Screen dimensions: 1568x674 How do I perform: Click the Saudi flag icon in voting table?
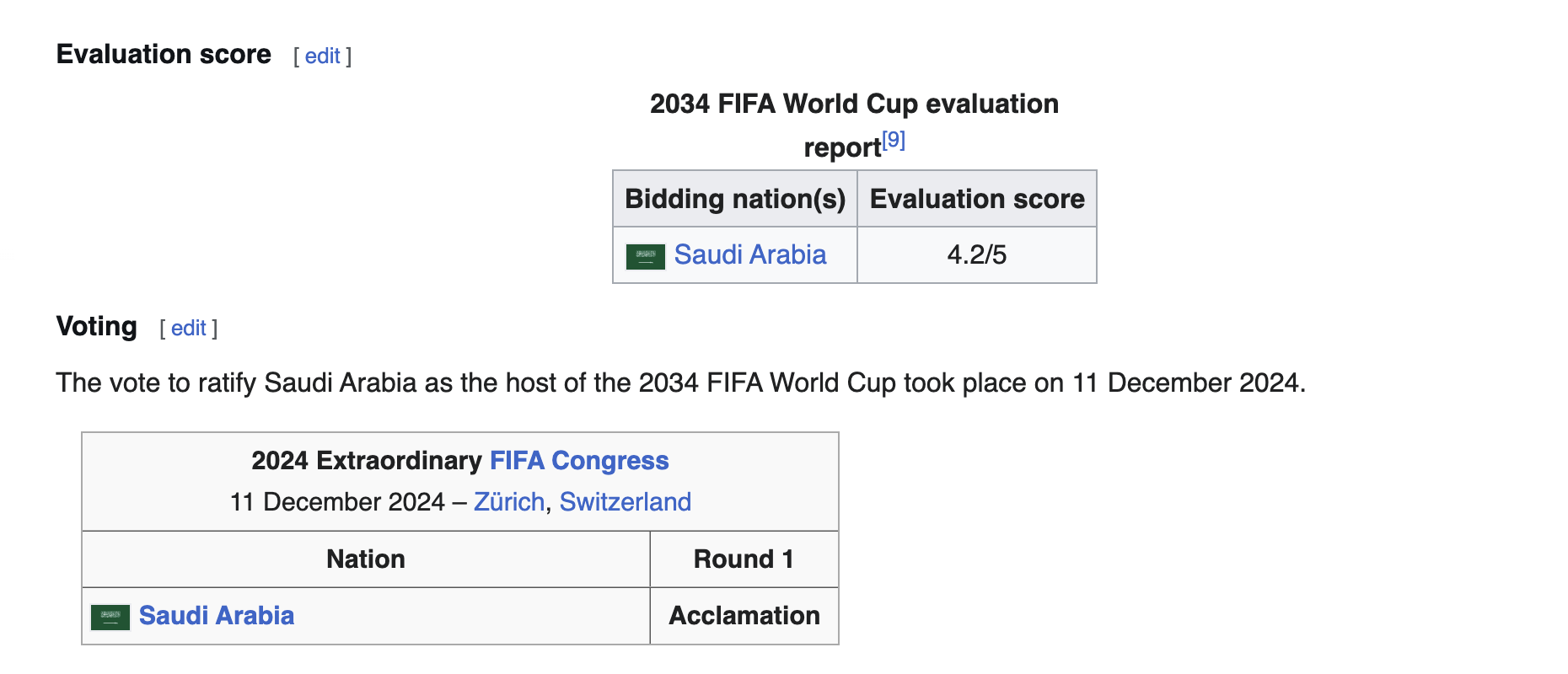click(x=110, y=617)
